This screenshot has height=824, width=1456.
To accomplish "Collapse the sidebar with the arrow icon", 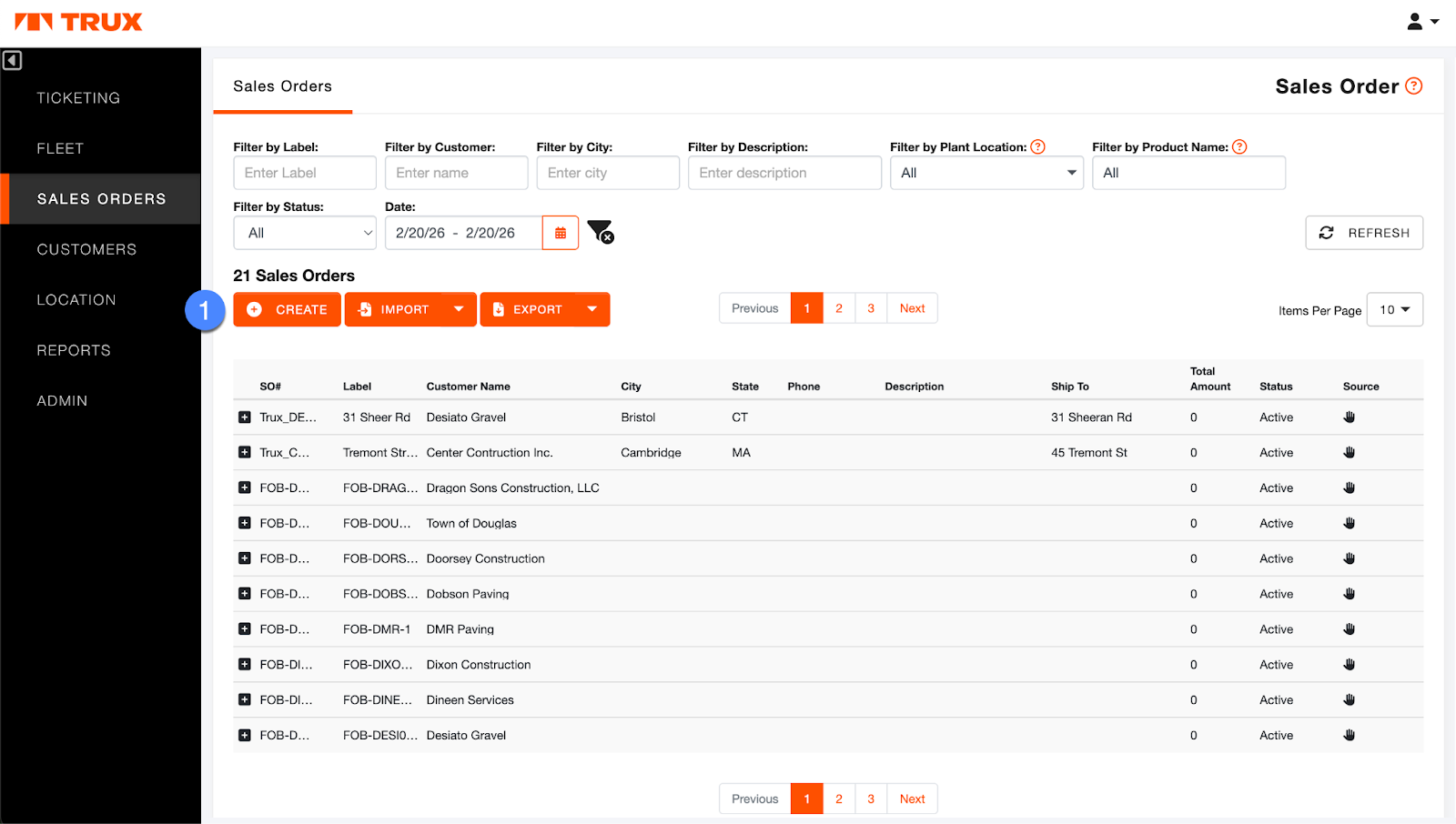I will click(x=12, y=61).
